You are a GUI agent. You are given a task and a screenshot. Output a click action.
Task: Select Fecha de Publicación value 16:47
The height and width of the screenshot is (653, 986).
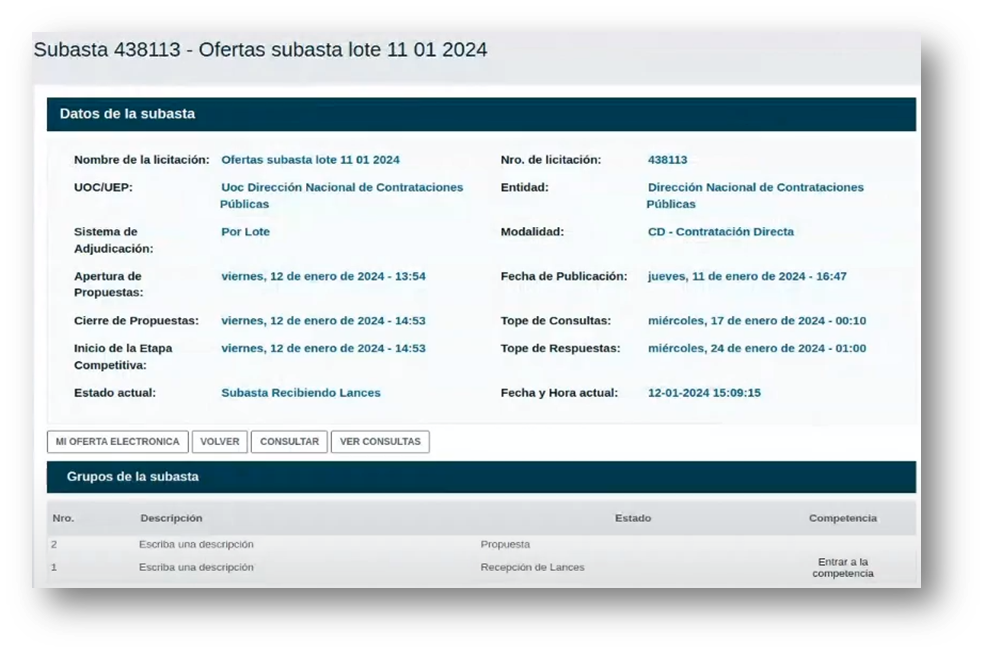tap(747, 276)
